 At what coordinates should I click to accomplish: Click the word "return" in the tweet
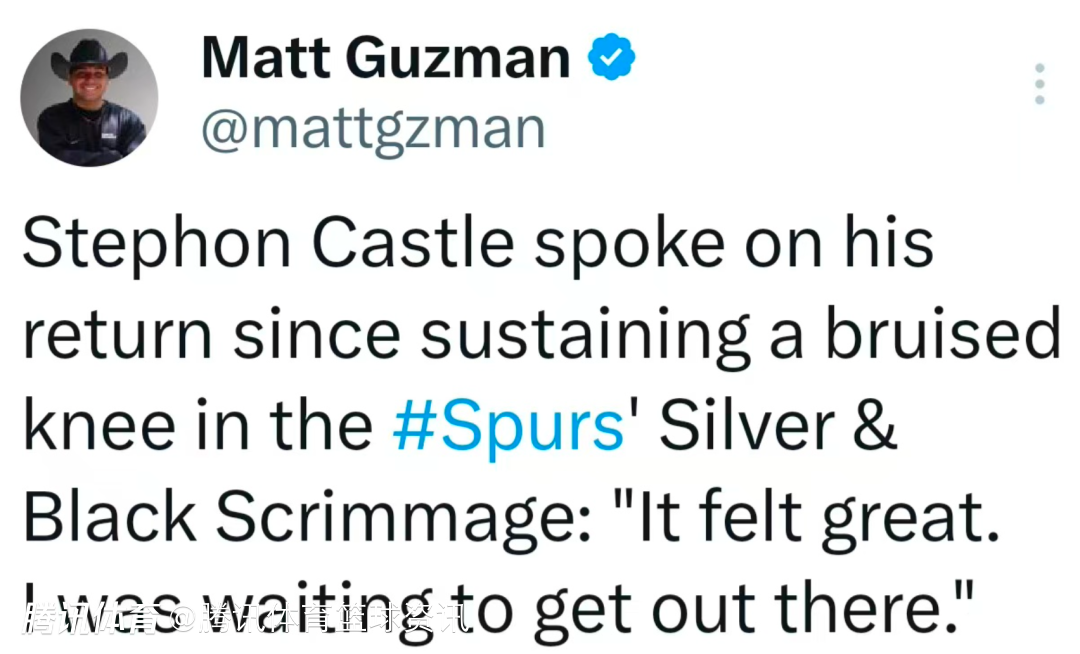pyautogui.click(x=119, y=338)
